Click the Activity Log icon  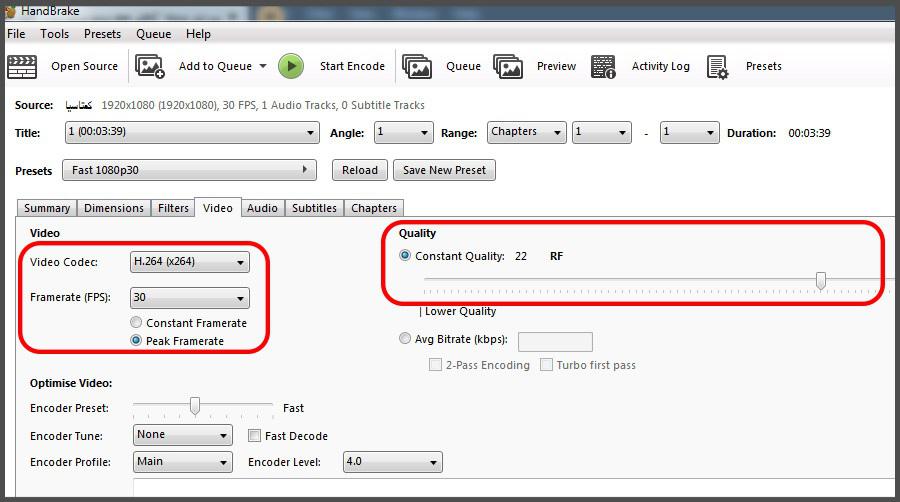(603, 67)
